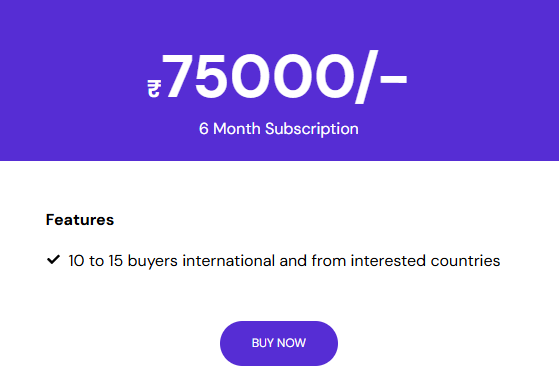This screenshot has width=559, height=392.
Task: Click the BUY NOW button
Action: coord(279,343)
